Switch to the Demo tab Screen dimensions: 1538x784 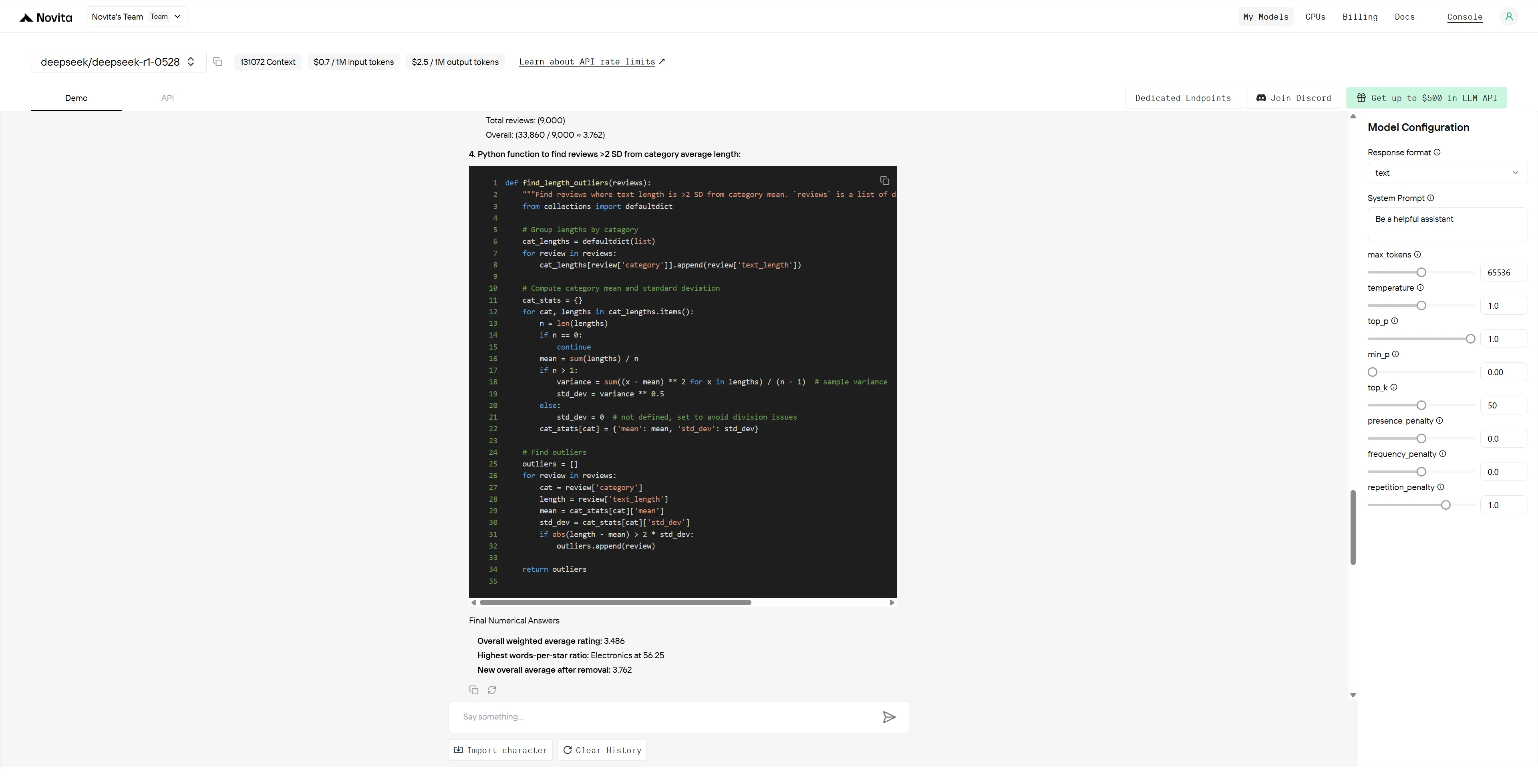click(x=76, y=98)
